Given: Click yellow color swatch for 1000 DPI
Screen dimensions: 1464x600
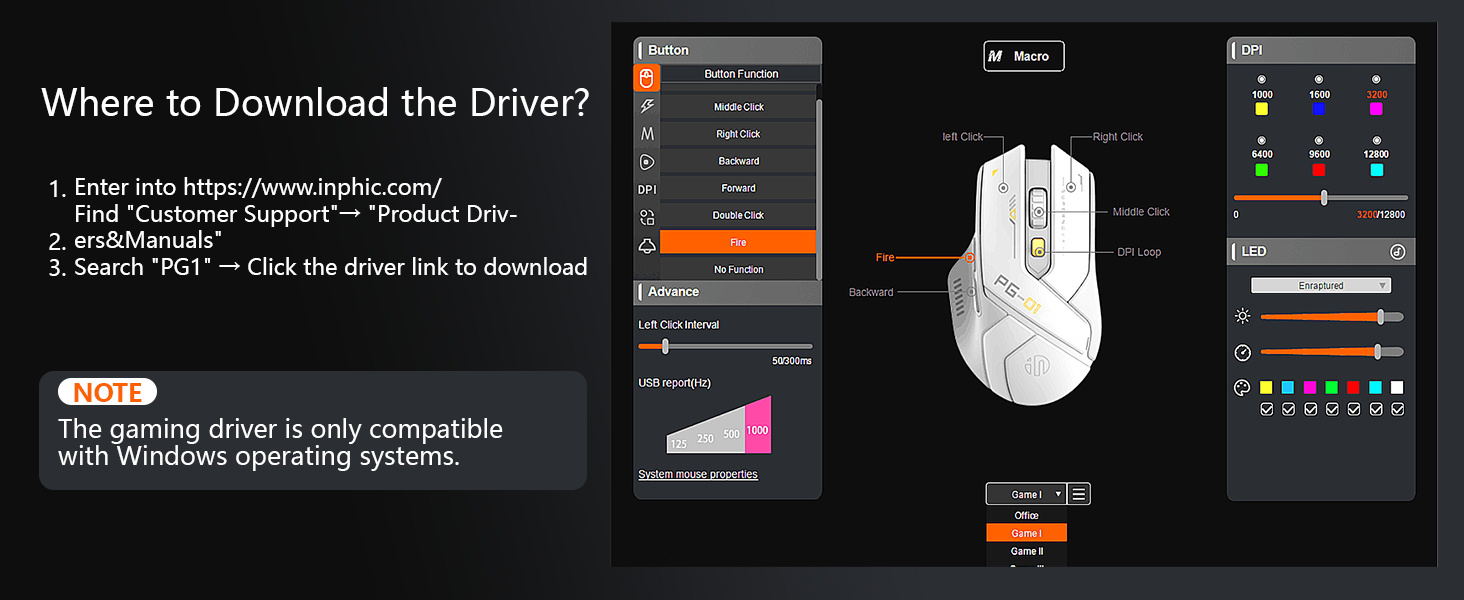Looking at the screenshot, I should [1262, 109].
